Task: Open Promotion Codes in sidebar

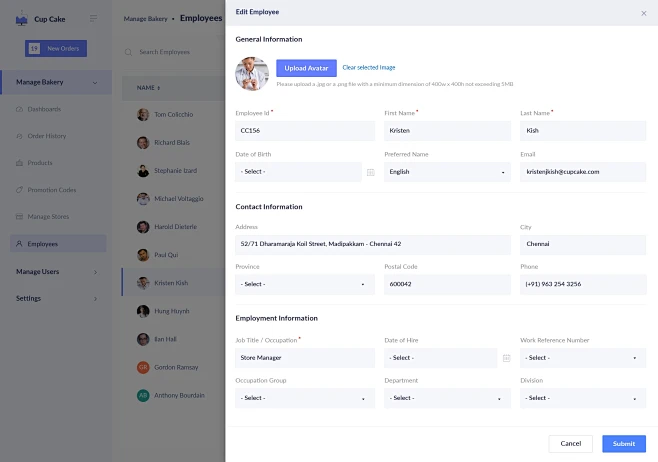Action: 52,190
